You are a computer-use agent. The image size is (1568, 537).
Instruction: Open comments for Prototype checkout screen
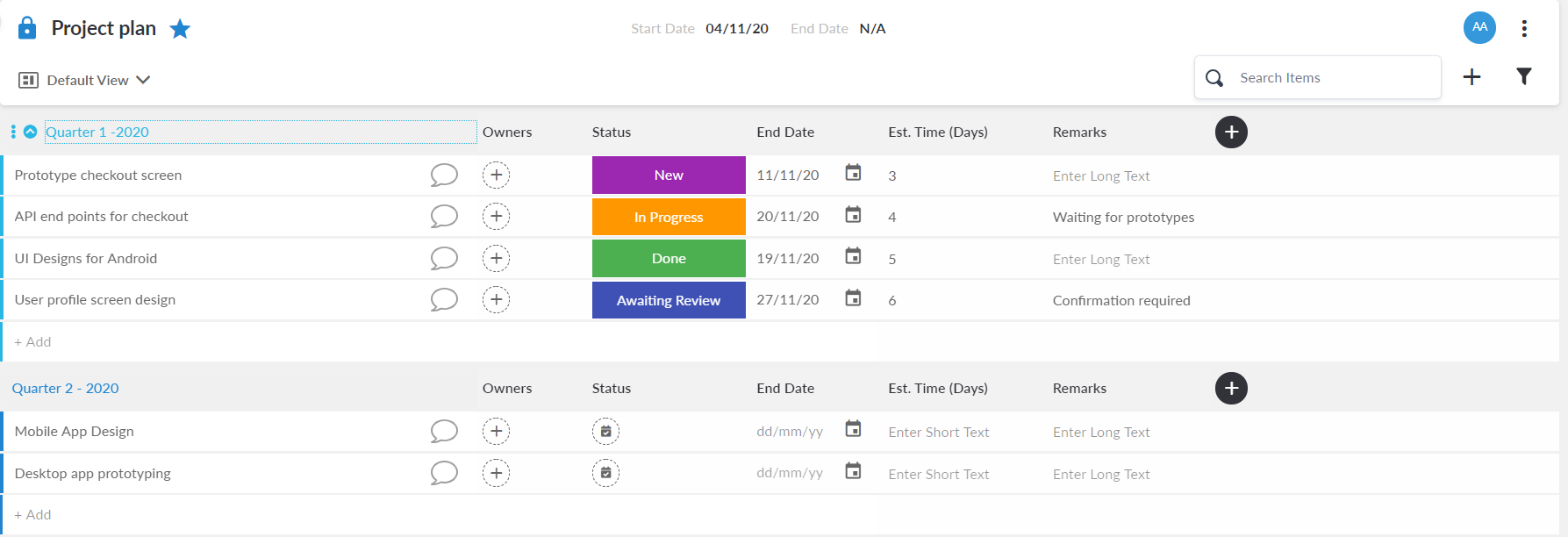tap(444, 175)
